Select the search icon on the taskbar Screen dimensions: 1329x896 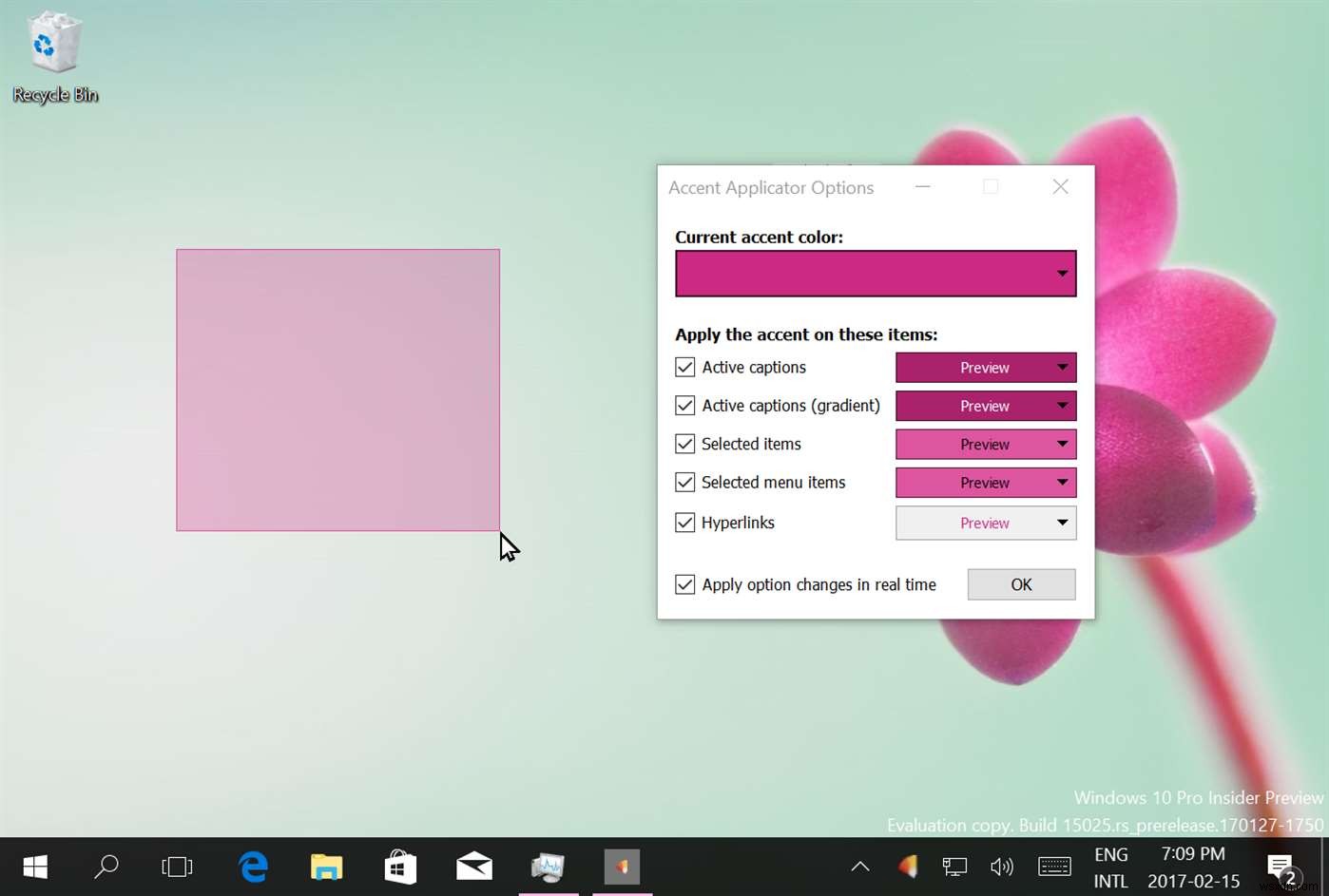tap(106, 867)
